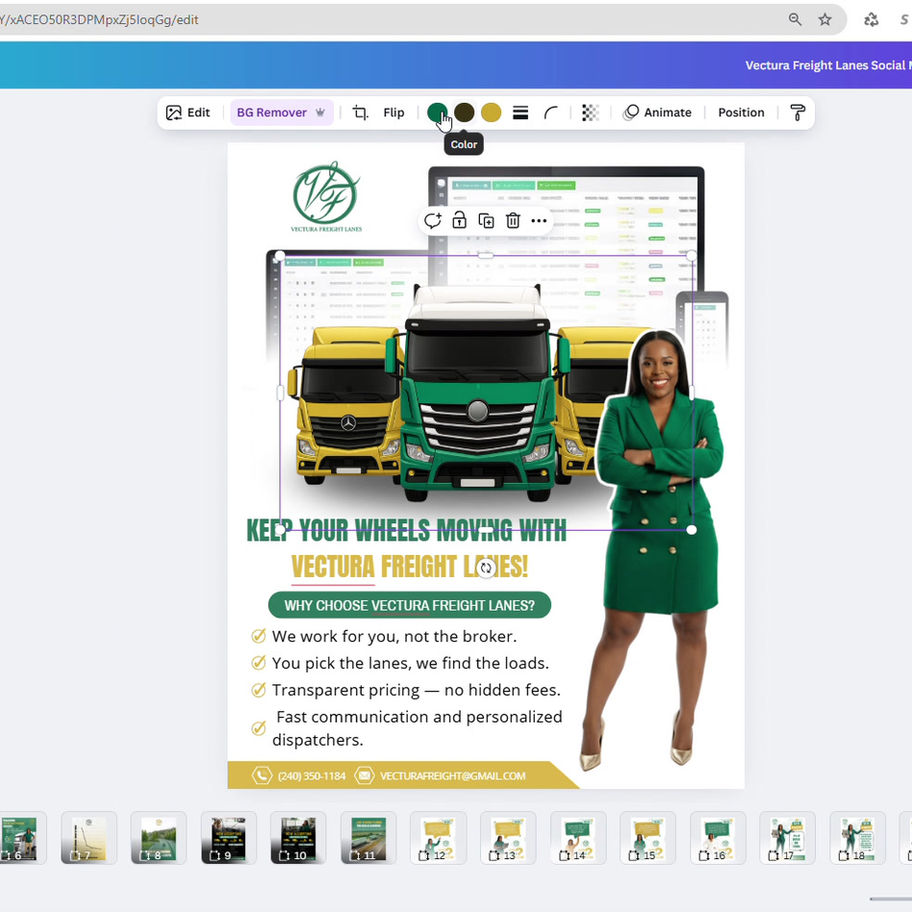
Task: Pick the dark olive color swatch
Action: [x=464, y=112]
